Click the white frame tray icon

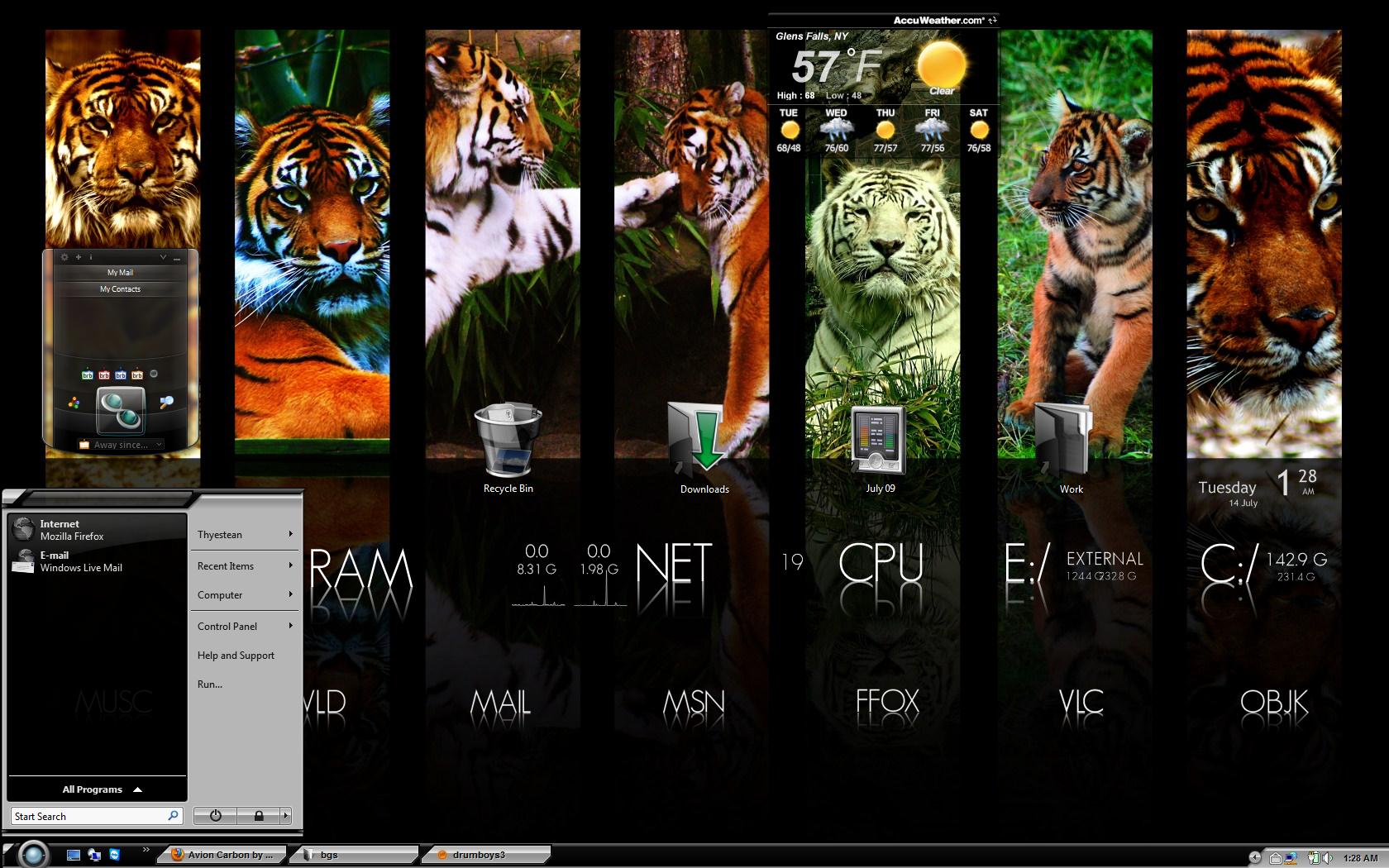coord(1275,858)
